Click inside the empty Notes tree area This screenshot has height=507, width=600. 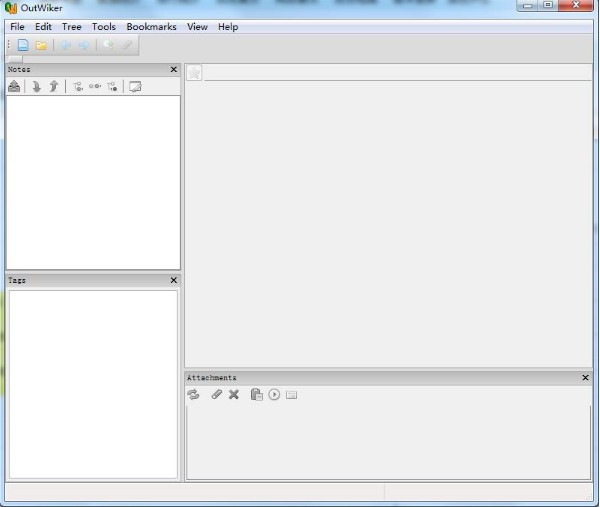pyautogui.click(x=92, y=180)
